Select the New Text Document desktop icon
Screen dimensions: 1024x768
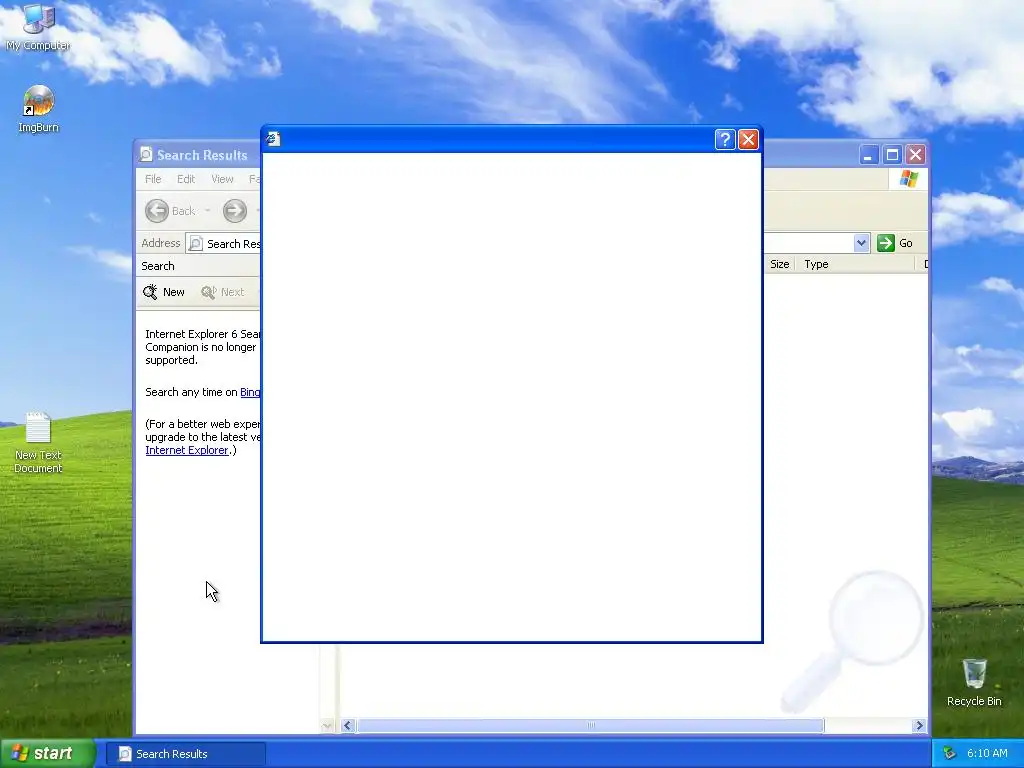[38, 442]
